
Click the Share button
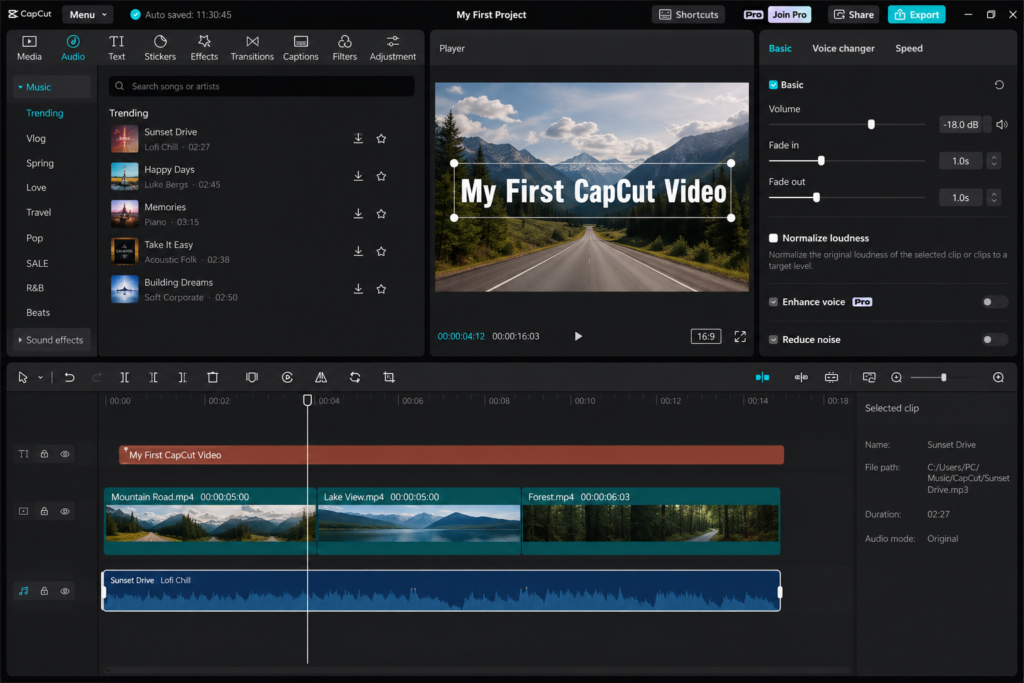click(854, 14)
